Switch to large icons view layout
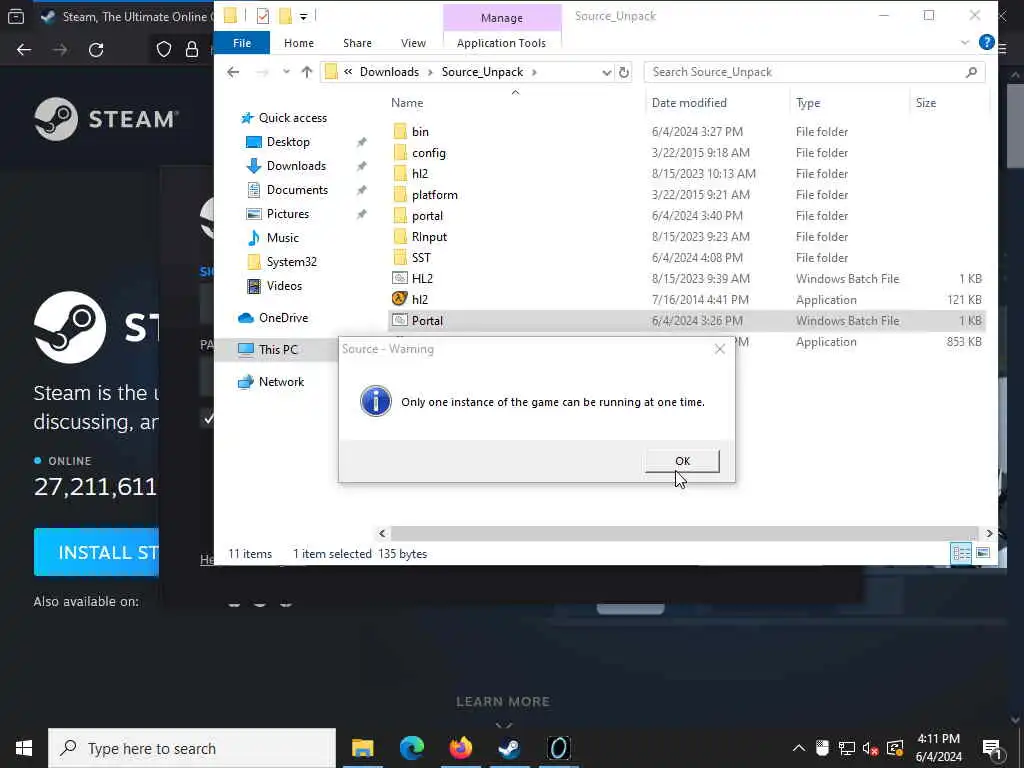This screenshot has height=768, width=1024. pyautogui.click(x=982, y=554)
